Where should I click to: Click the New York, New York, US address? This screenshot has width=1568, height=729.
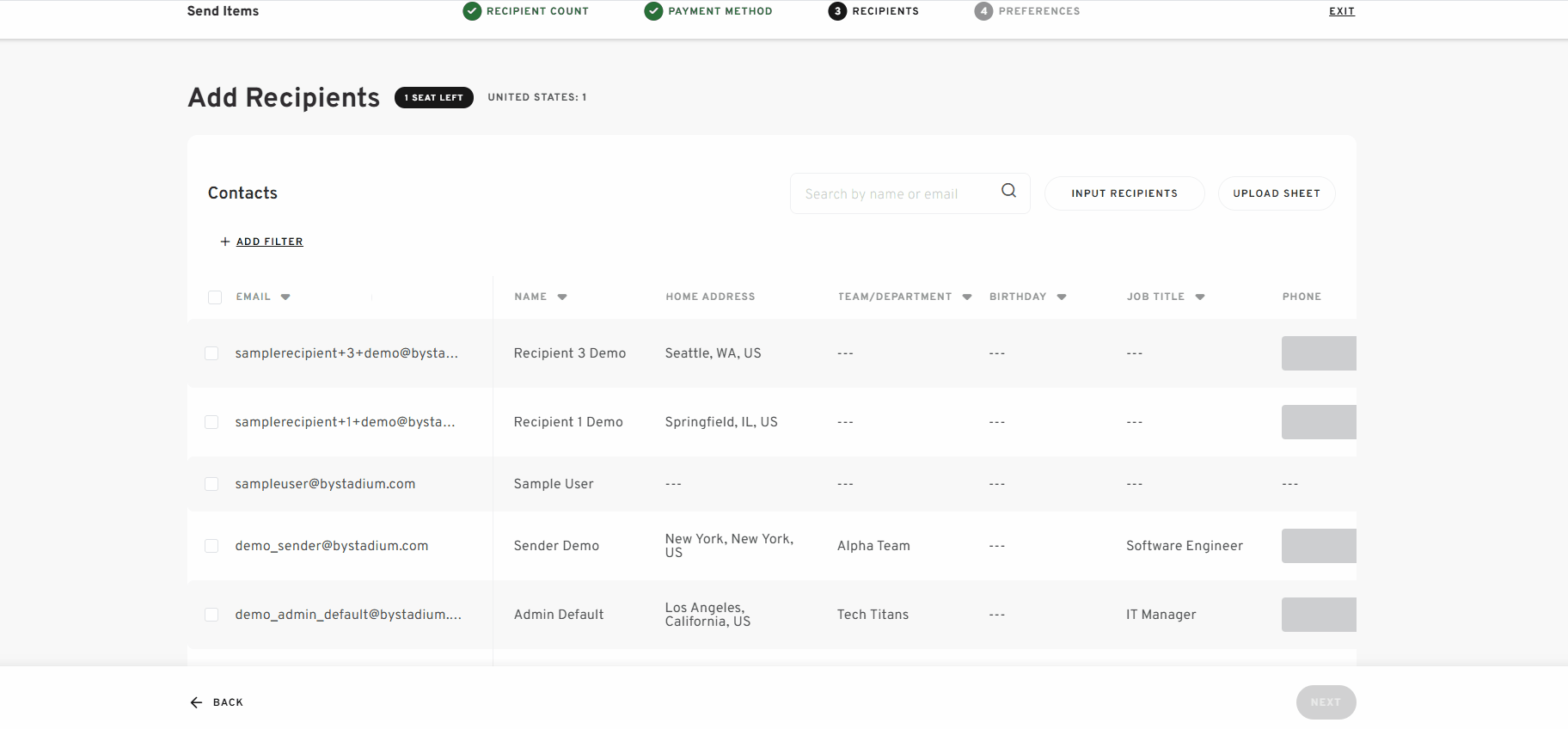[x=729, y=546]
